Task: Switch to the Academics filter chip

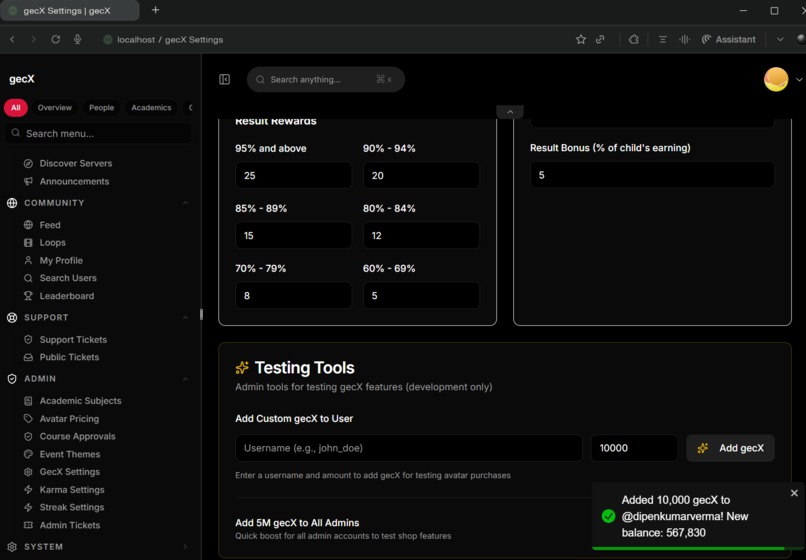Action: [x=151, y=107]
